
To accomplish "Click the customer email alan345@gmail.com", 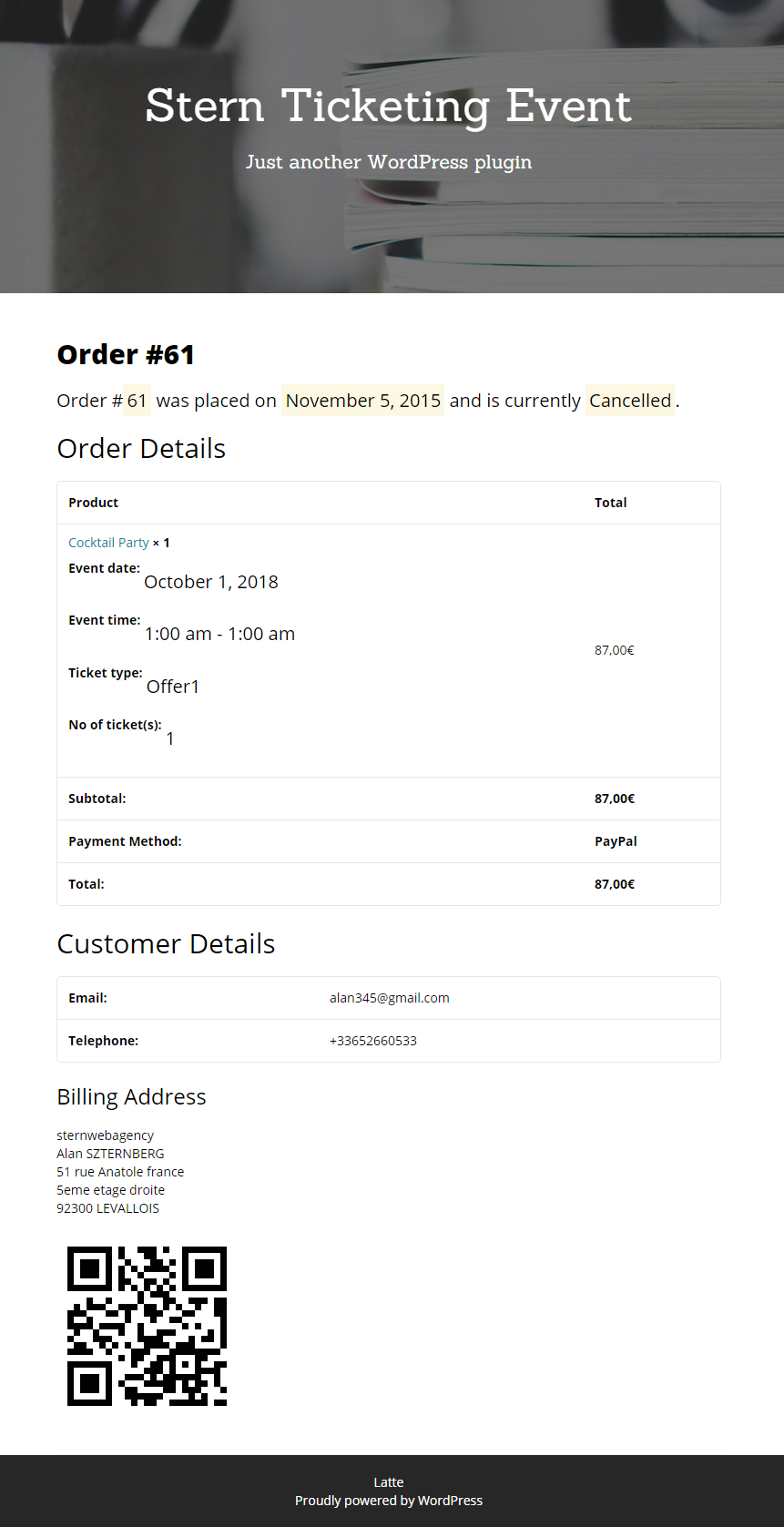I will (389, 998).
